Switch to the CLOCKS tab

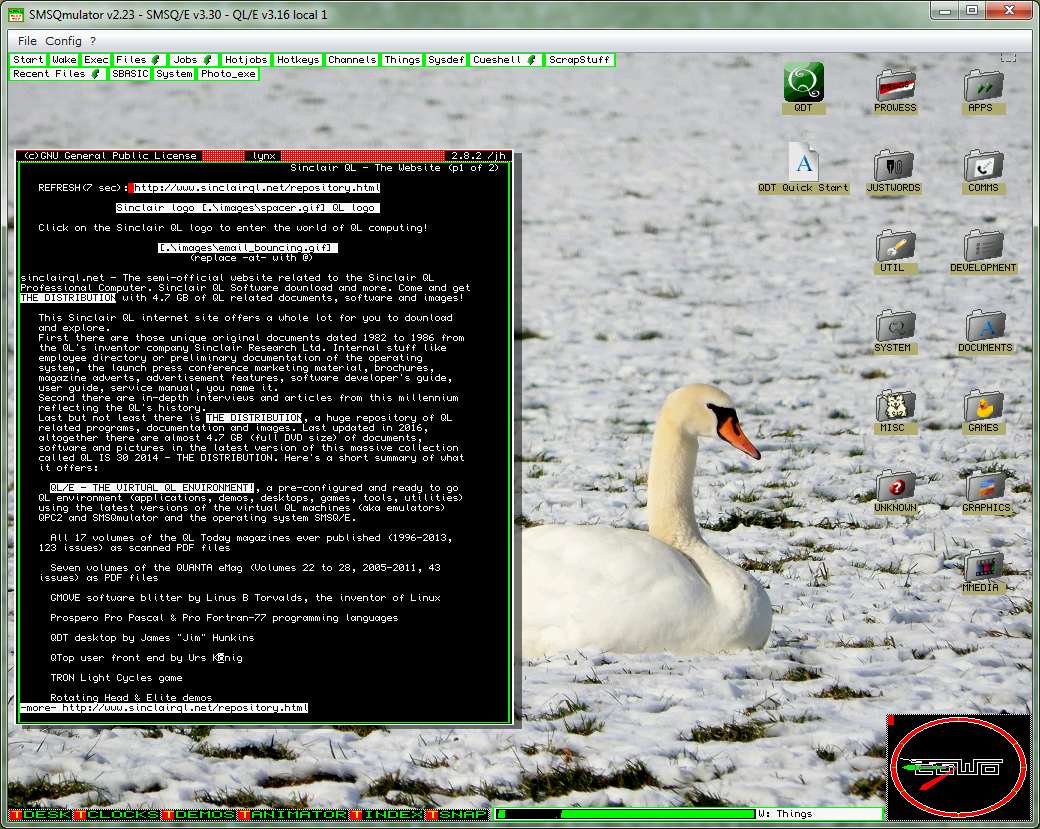117,814
